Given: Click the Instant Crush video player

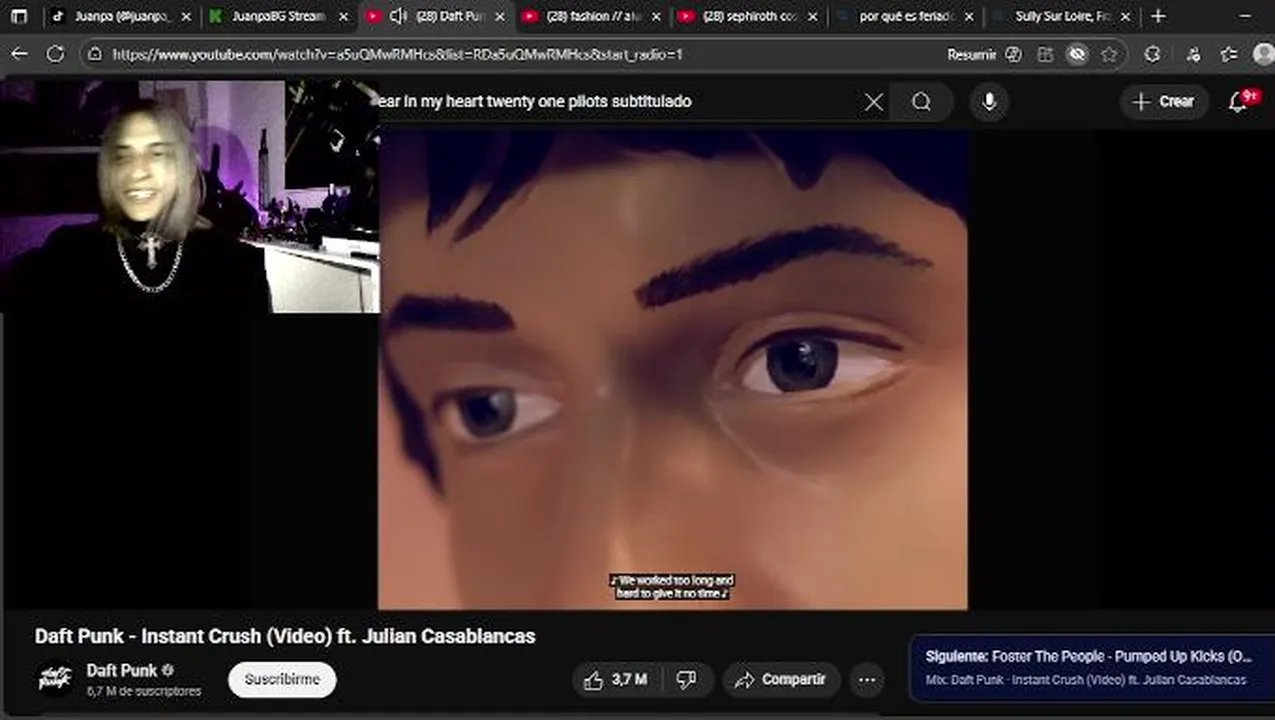Looking at the screenshot, I should click(672, 368).
